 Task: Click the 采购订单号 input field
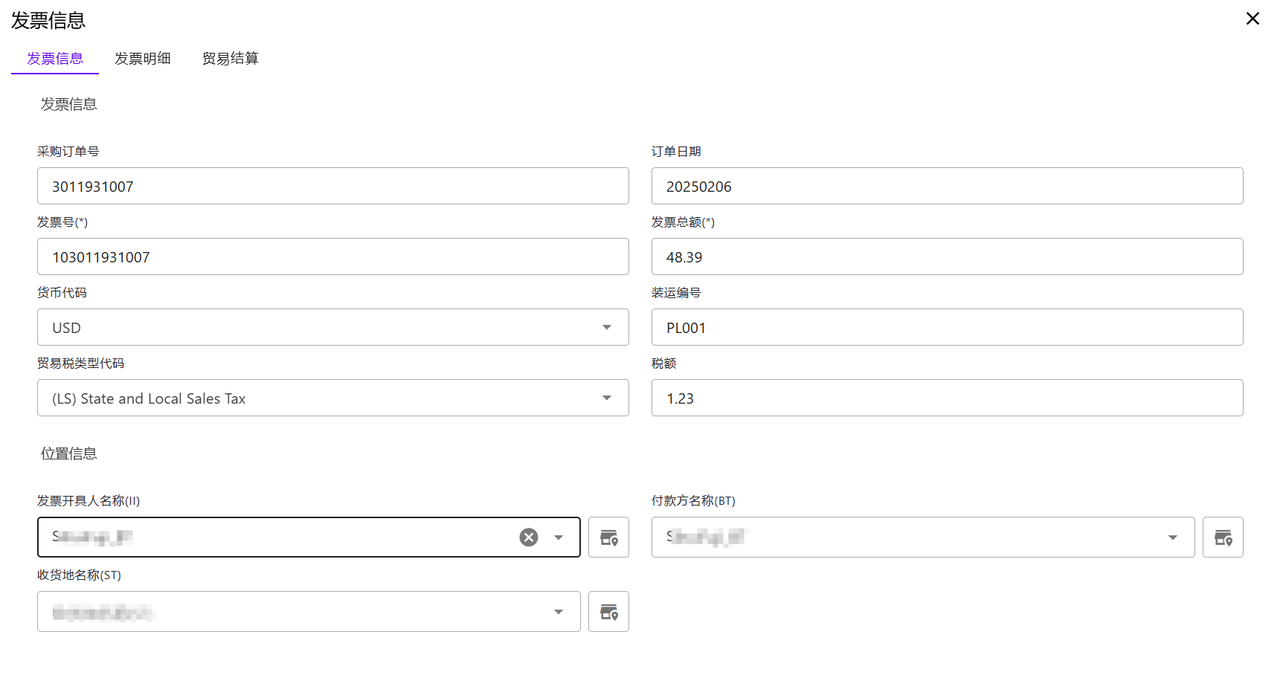coord(332,186)
